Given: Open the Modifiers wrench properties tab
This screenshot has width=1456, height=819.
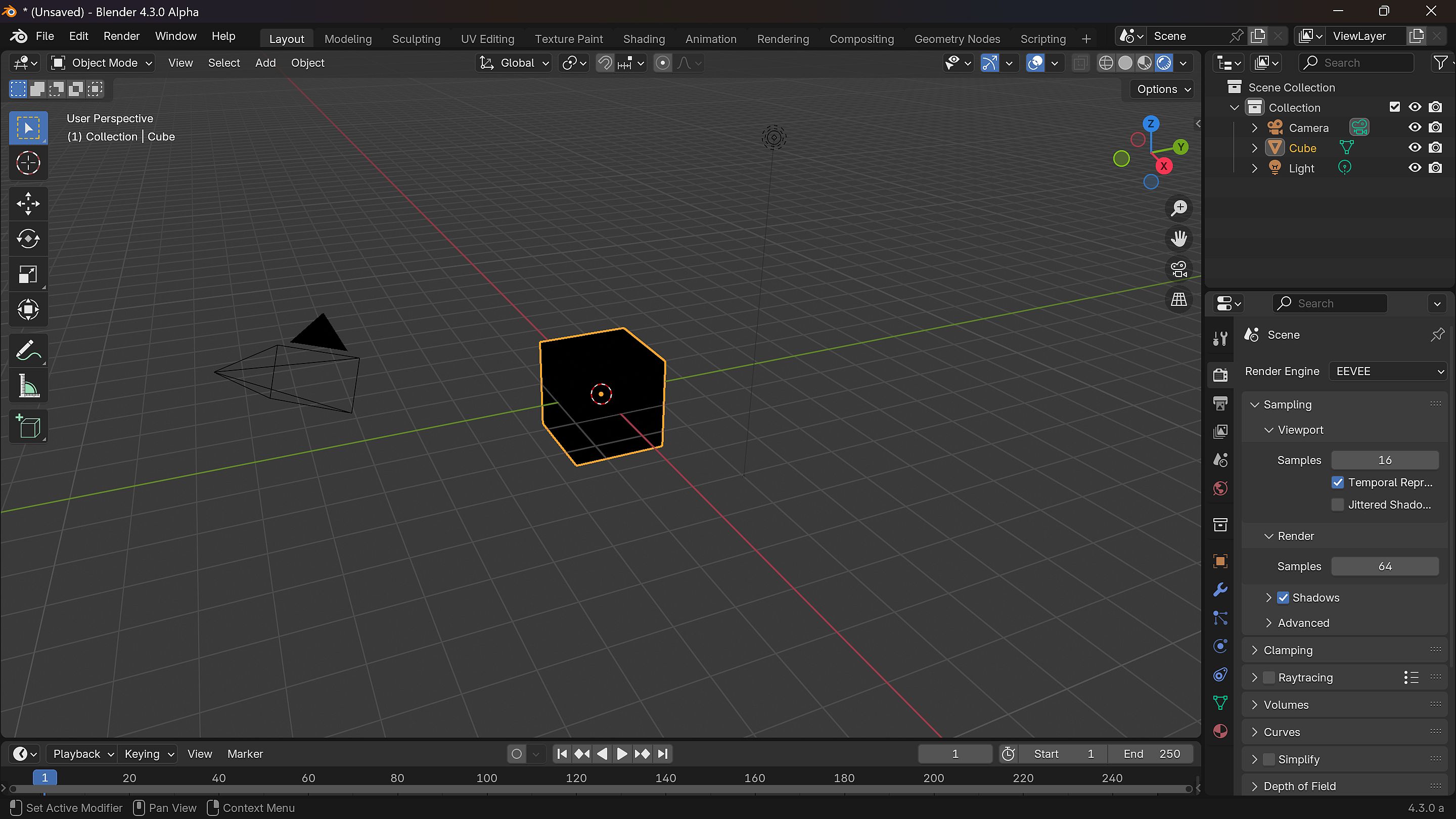Looking at the screenshot, I should click(1220, 589).
